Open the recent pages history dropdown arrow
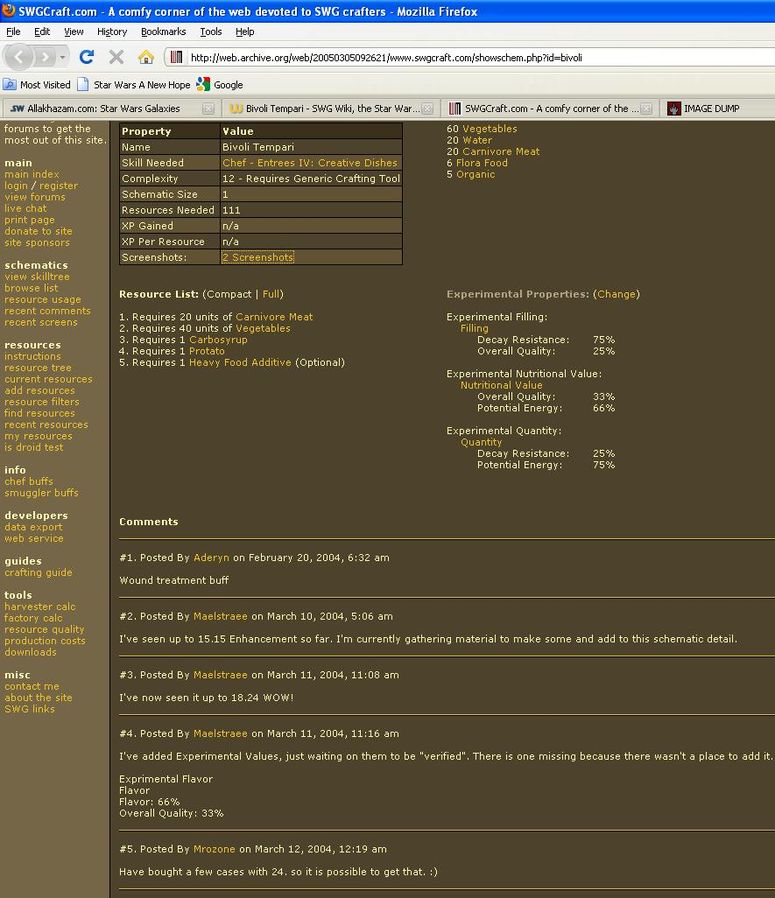This screenshot has width=775, height=898. 62,58
